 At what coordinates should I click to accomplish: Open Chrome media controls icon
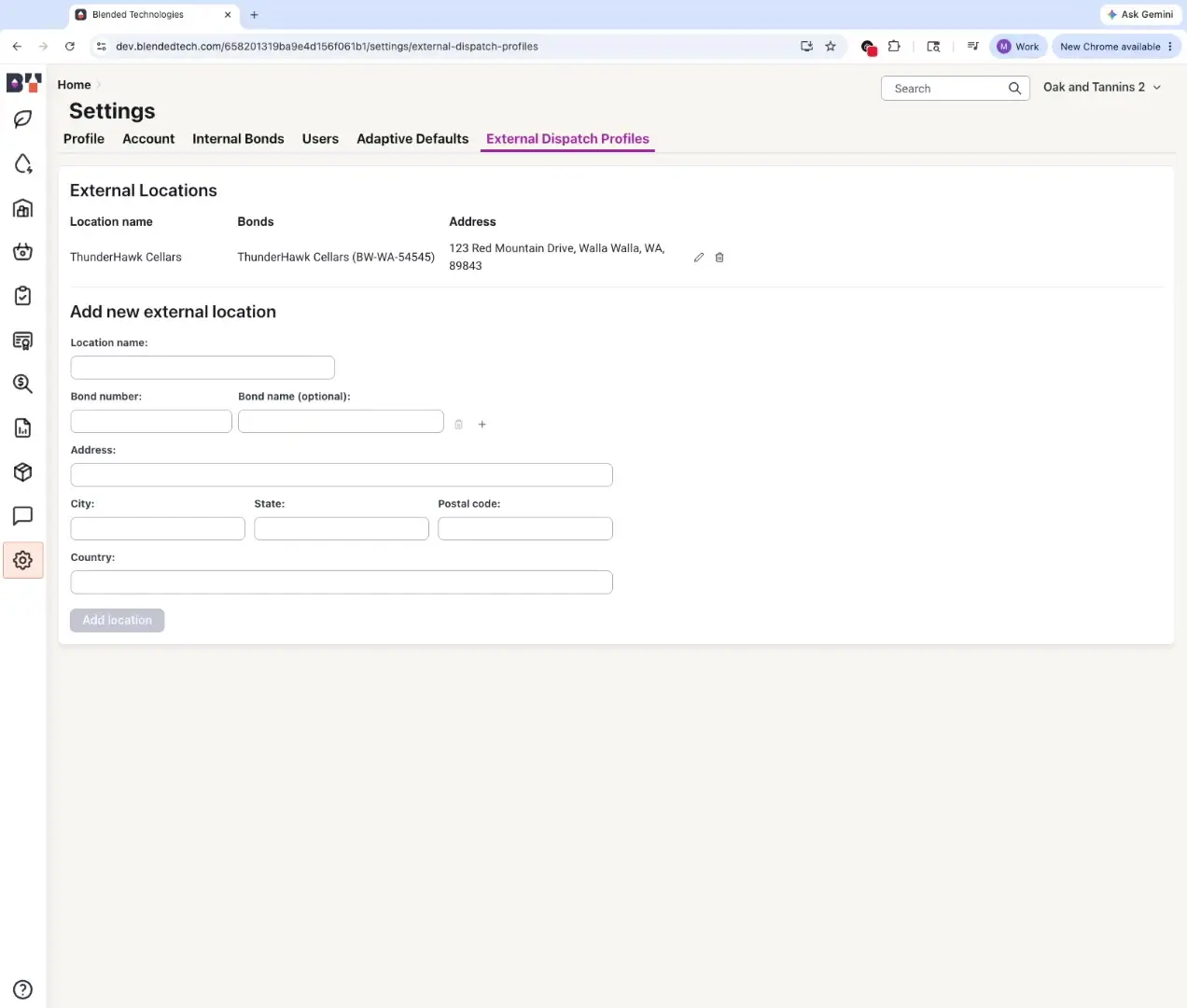[x=972, y=46]
